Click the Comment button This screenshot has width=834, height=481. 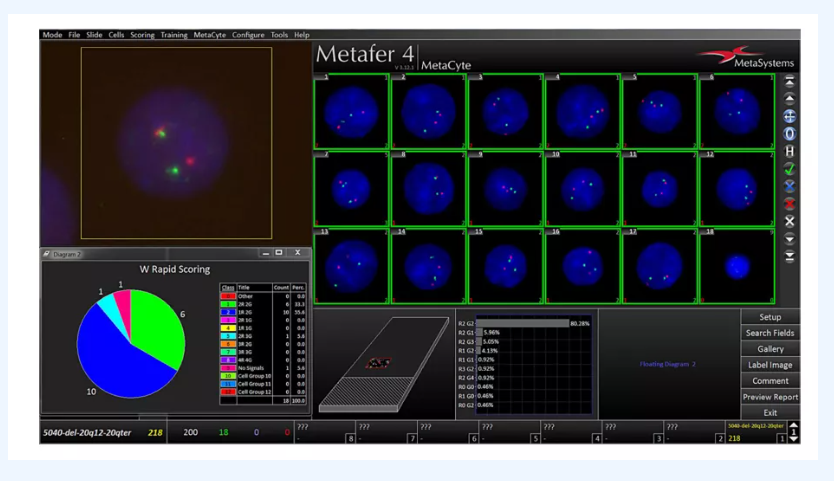[x=770, y=380]
